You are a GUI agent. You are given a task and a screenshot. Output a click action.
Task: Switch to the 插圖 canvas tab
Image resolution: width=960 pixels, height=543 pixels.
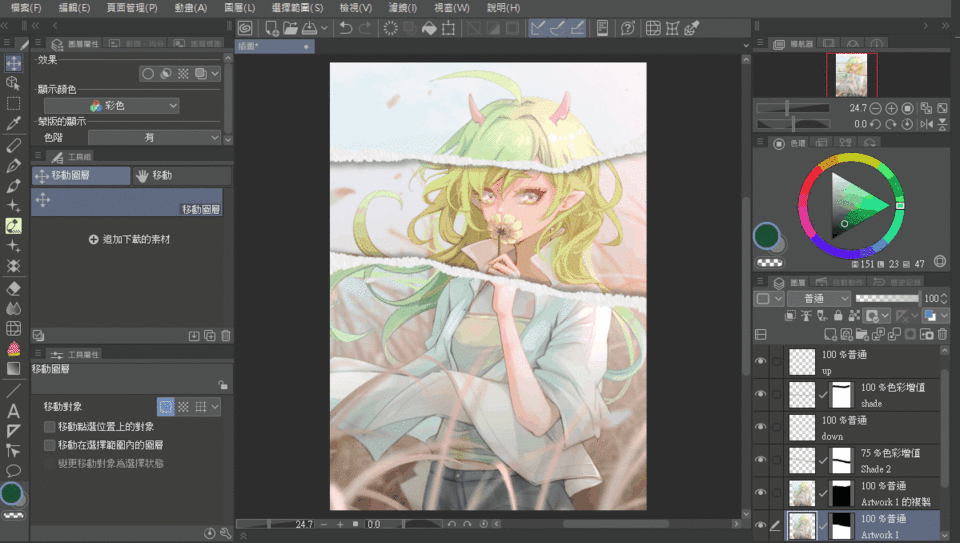click(x=275, y=46)
